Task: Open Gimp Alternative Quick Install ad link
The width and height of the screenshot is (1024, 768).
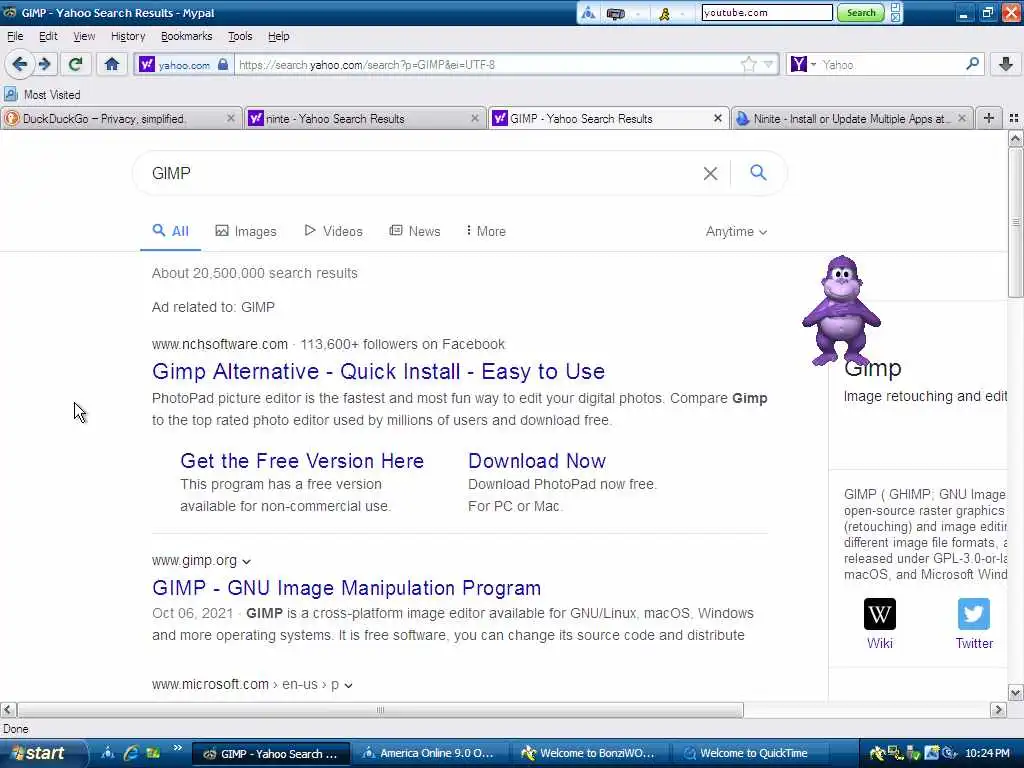Action: (x=378, y=372)
